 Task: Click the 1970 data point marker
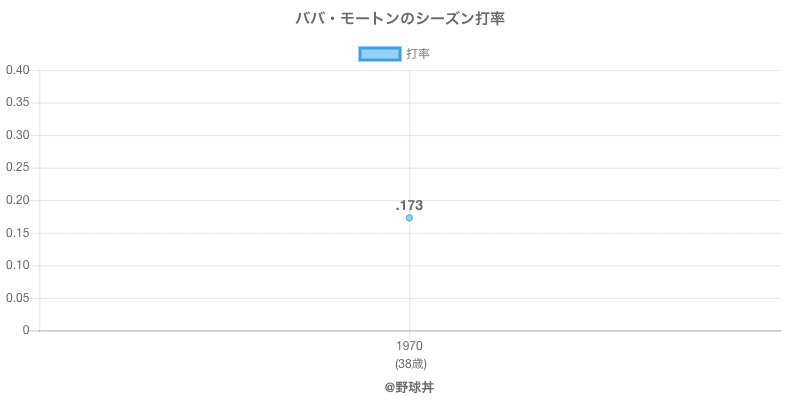[409, 218]
